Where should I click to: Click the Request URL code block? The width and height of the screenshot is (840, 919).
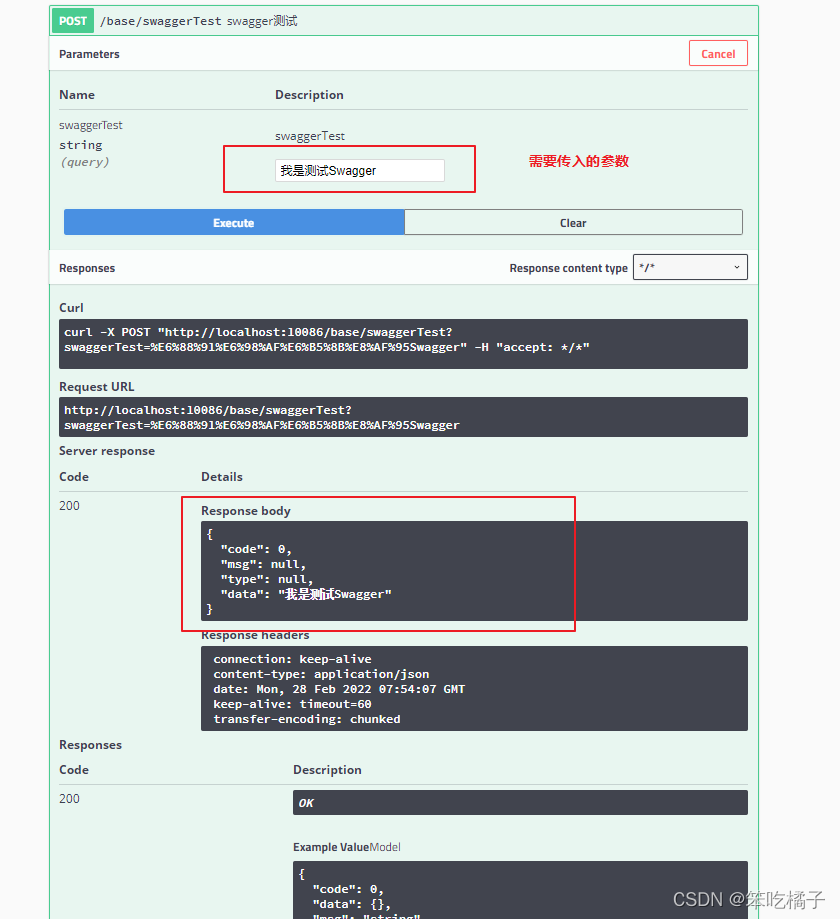[x=403, y=417]
